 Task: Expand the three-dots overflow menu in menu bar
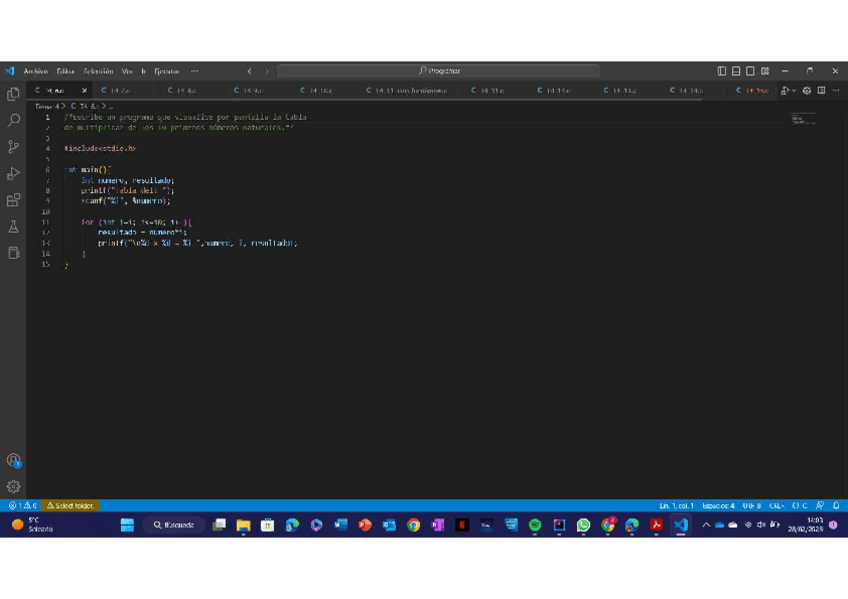(x=194, y=71)
